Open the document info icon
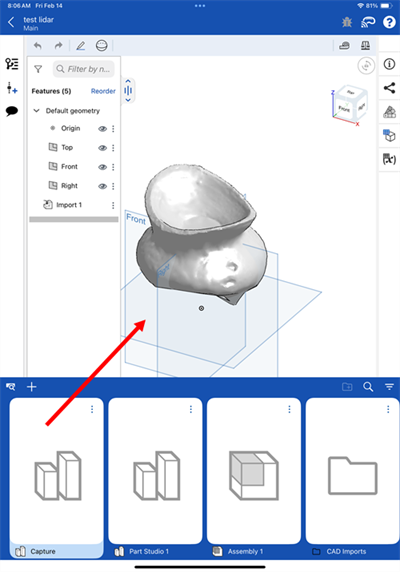 coord(389,64)
